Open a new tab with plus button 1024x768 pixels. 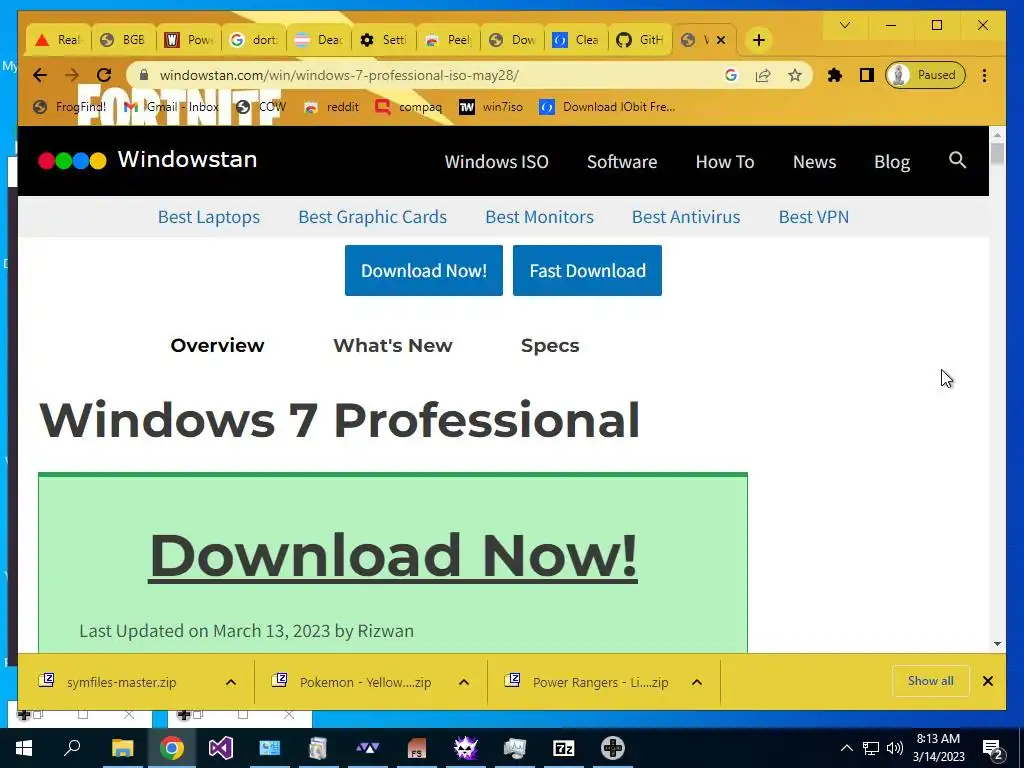click(758, 40)
